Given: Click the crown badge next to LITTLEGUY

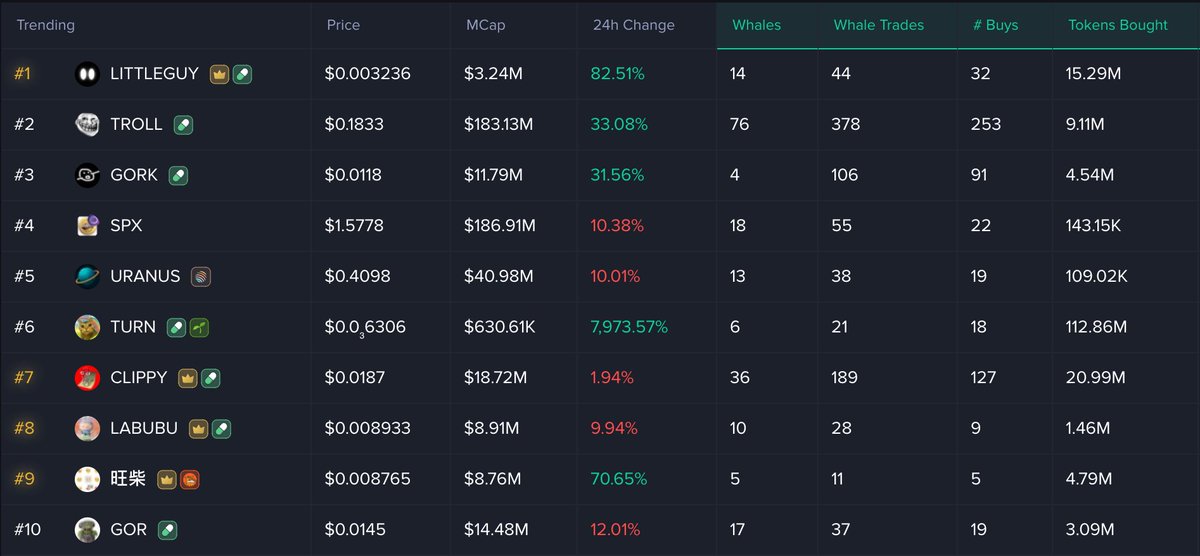Looking at the screenshot, I should [219, 74].
